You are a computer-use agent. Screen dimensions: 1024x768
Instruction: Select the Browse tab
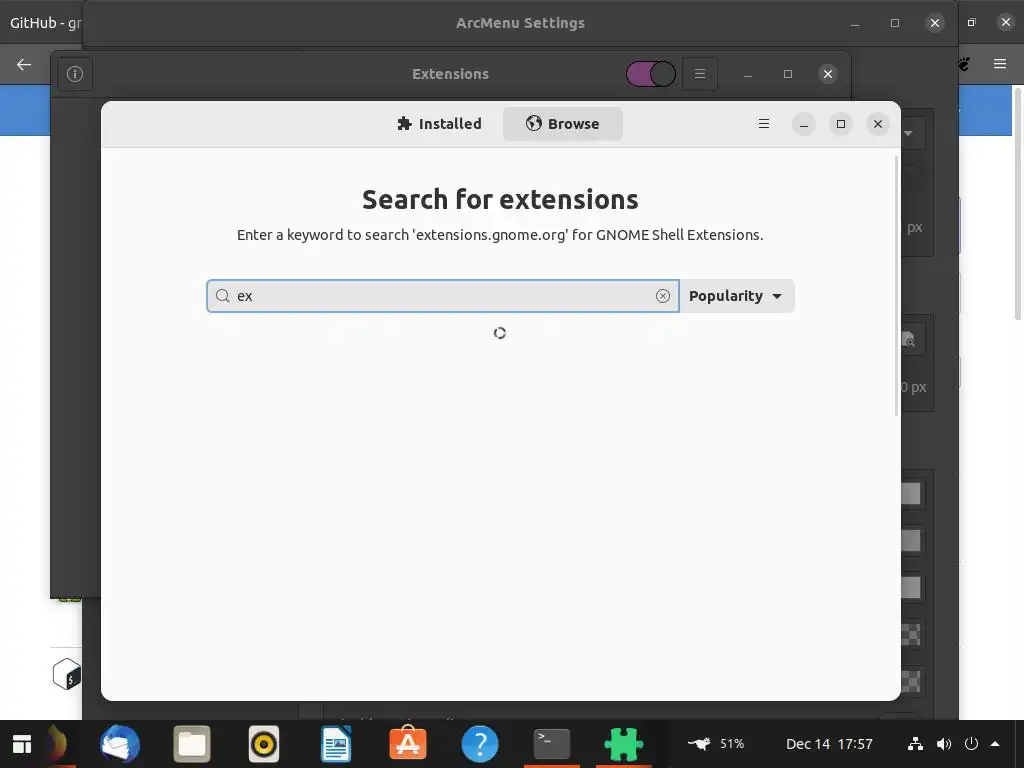[x=562, y=123]
